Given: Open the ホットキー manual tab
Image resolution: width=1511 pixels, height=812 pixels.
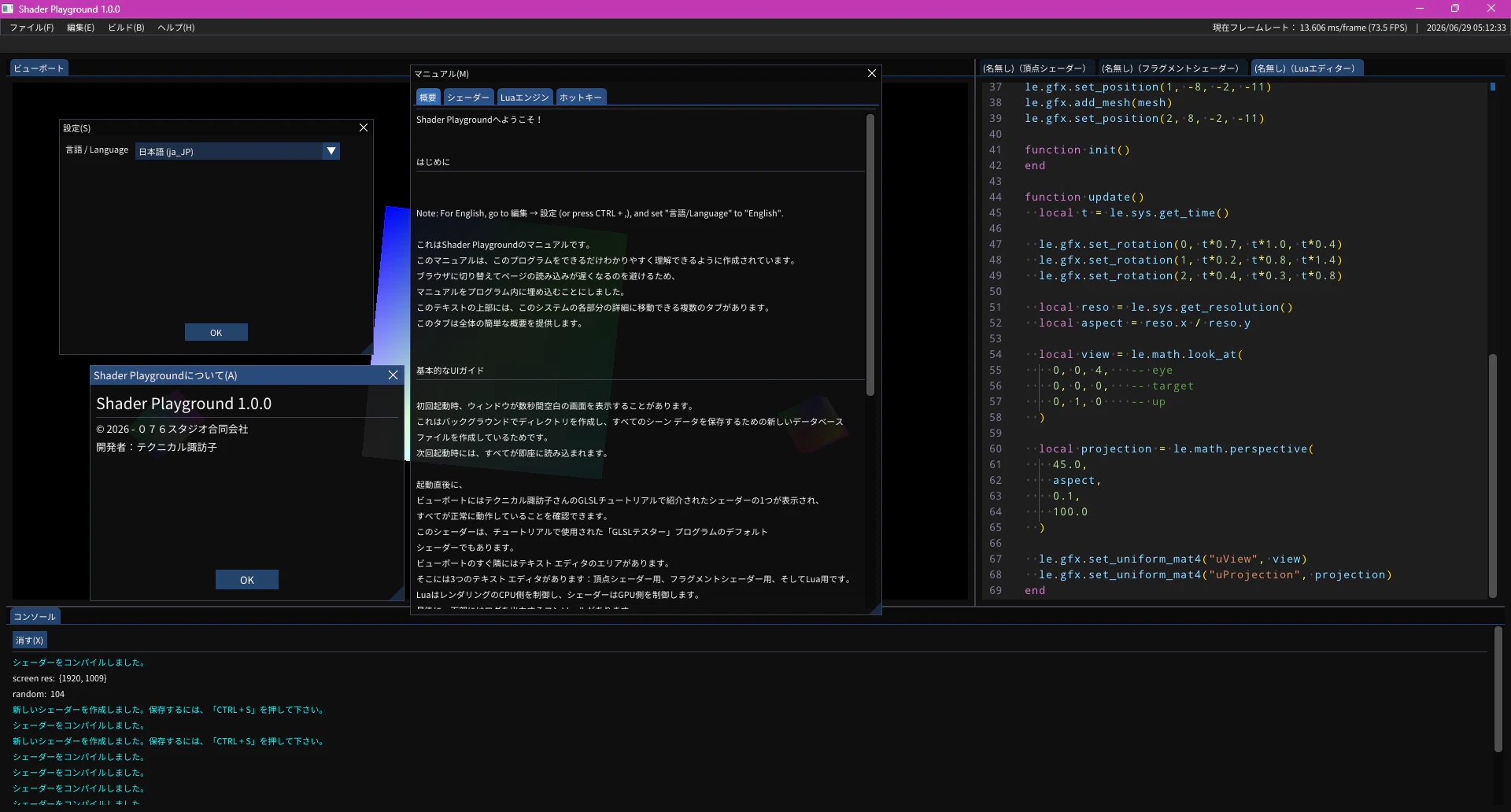Looking at the screenshot, I should [x=581, y=98].
